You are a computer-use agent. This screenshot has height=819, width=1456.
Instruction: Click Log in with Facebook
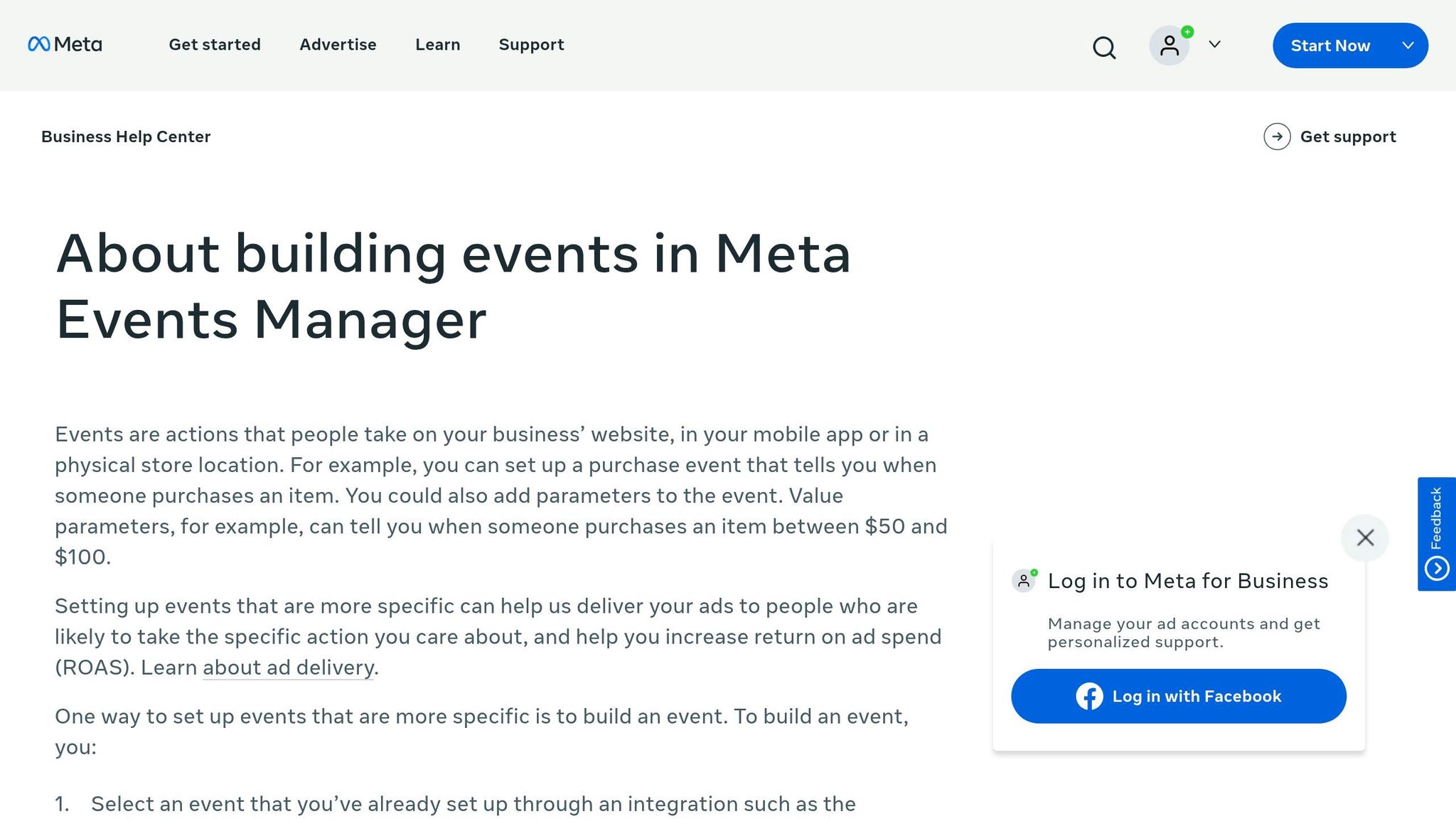tap(1178, 697)
